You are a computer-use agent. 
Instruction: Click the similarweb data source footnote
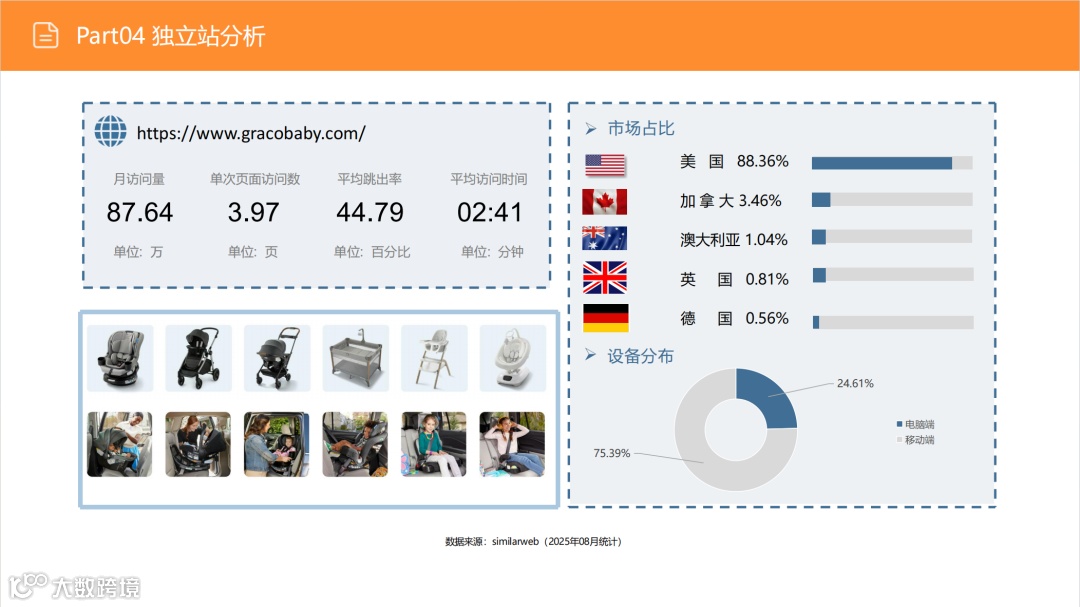pyautogui.click(x=534, y=542)
